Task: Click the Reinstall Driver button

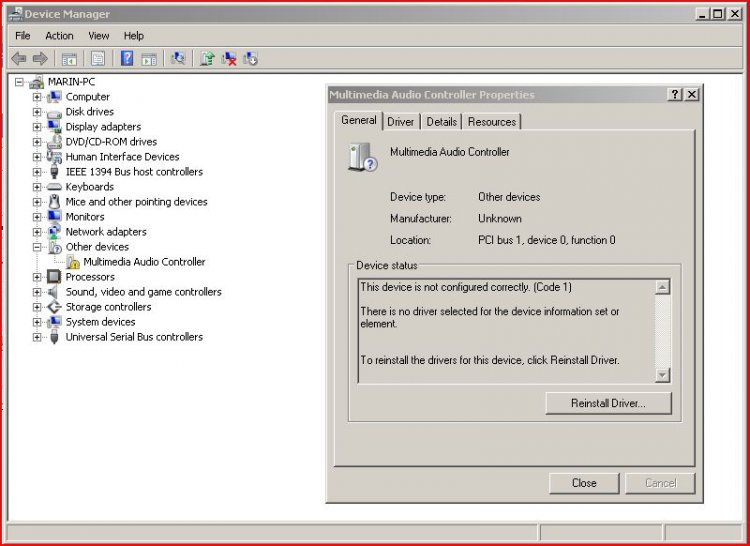Action: pyautogui.click(x=608, y=403)
